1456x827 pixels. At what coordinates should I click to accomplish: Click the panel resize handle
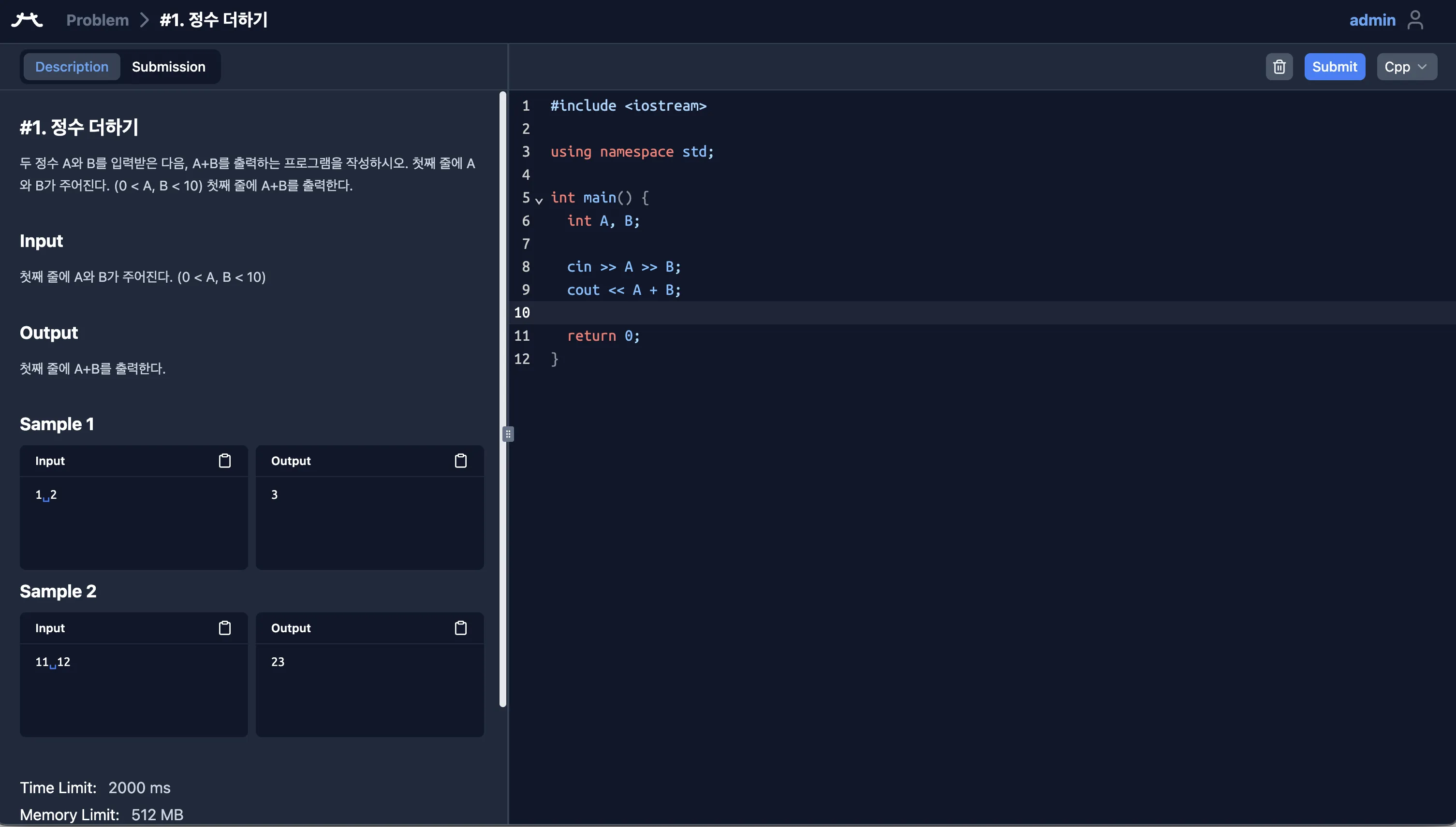coord(508,434)
